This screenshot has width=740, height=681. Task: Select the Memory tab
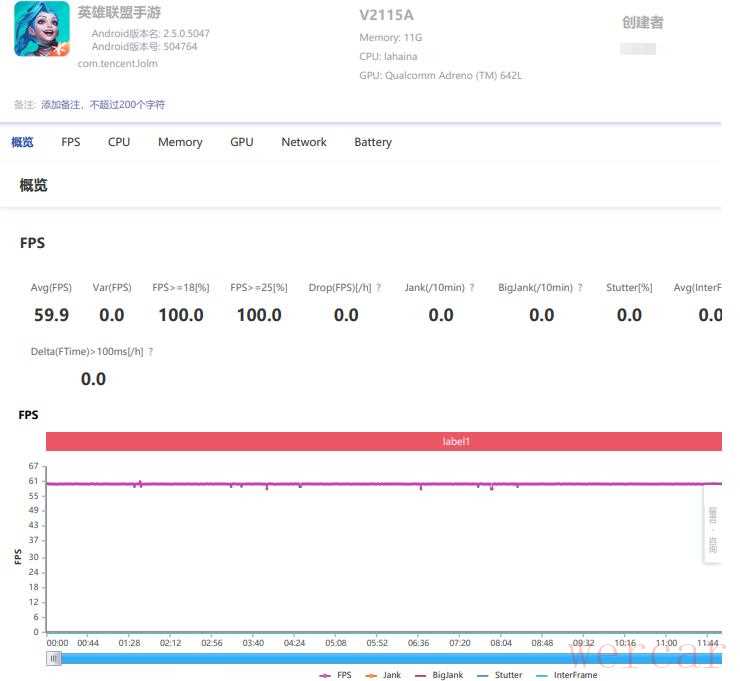[180, 142]
